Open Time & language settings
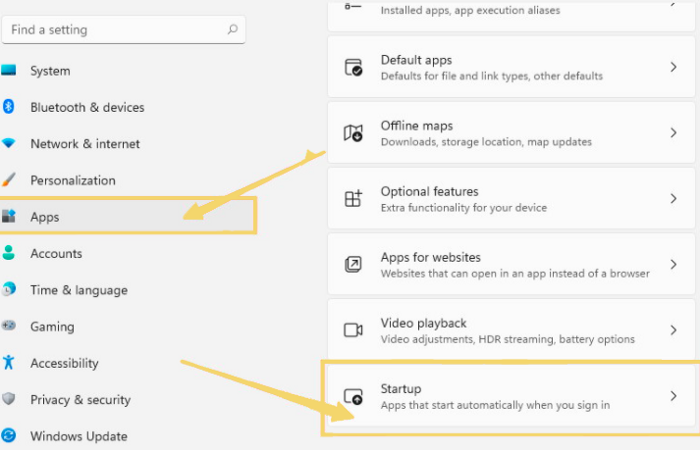This screenshot has height=450, width=700. [x=78, y=290]
